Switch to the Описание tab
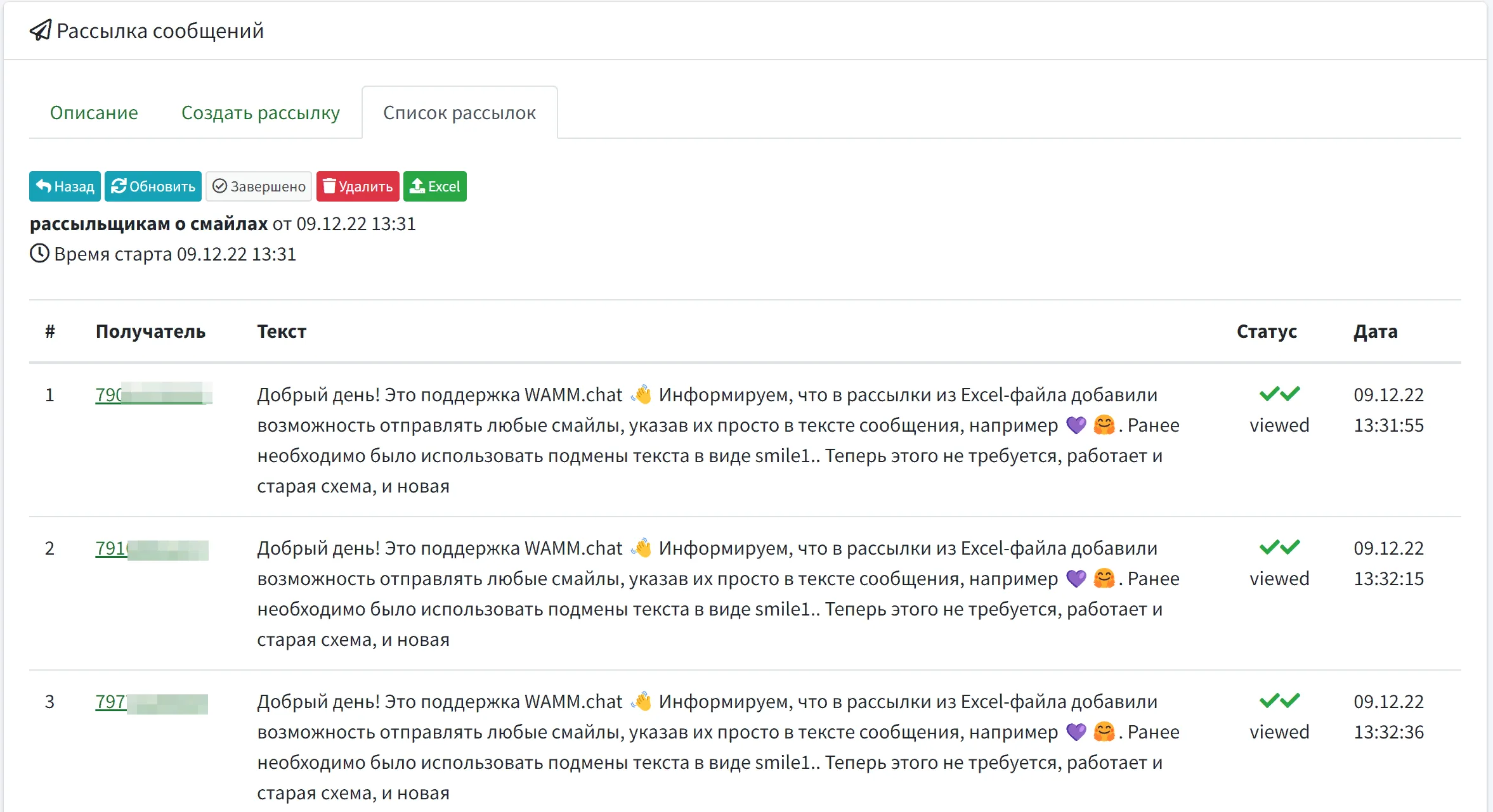Image resolution: width=1493 pixels, height=812 pixels. [94, 113]
